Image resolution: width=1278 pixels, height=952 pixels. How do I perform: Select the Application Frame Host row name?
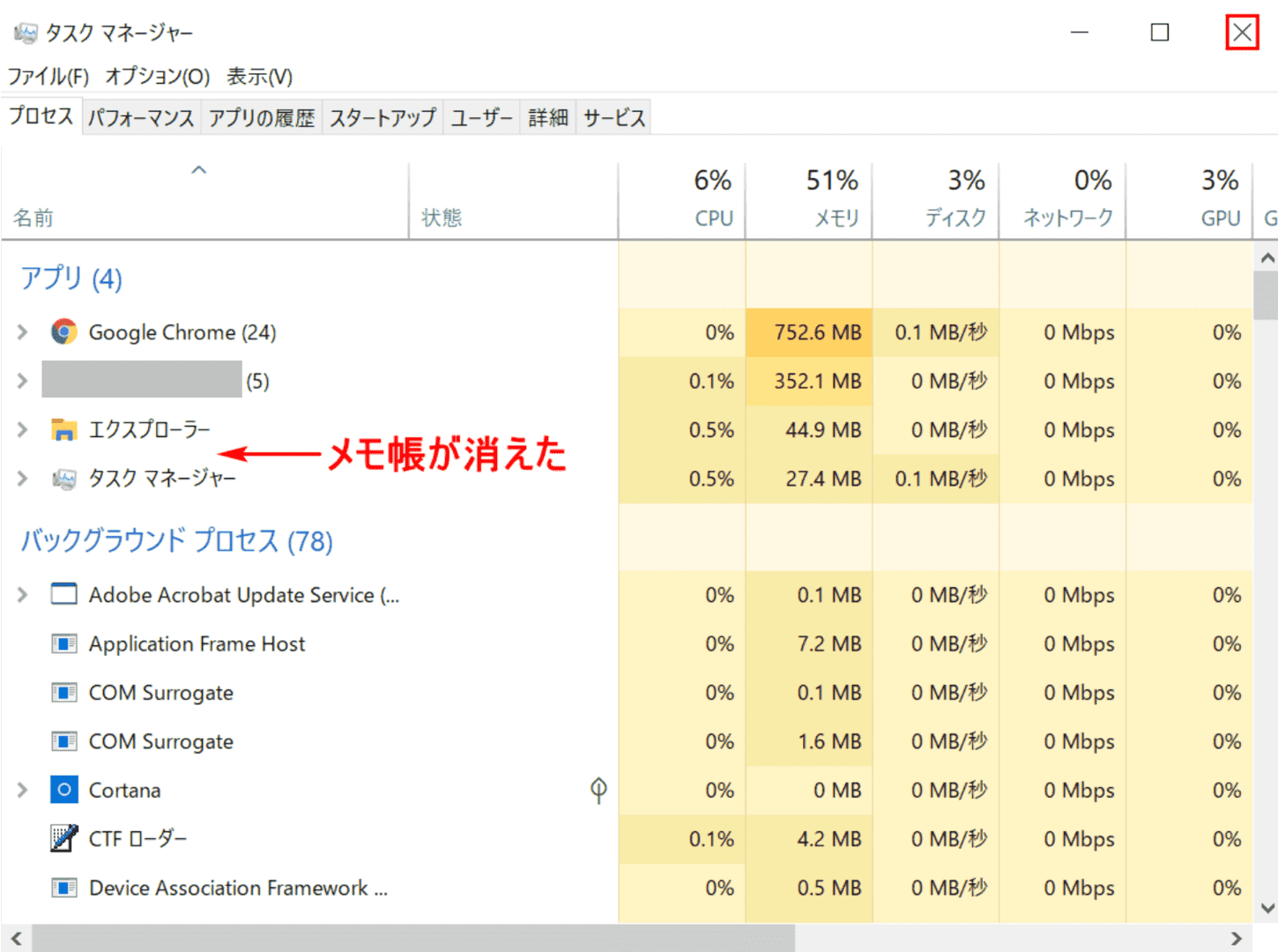click(x=197, y=644)
